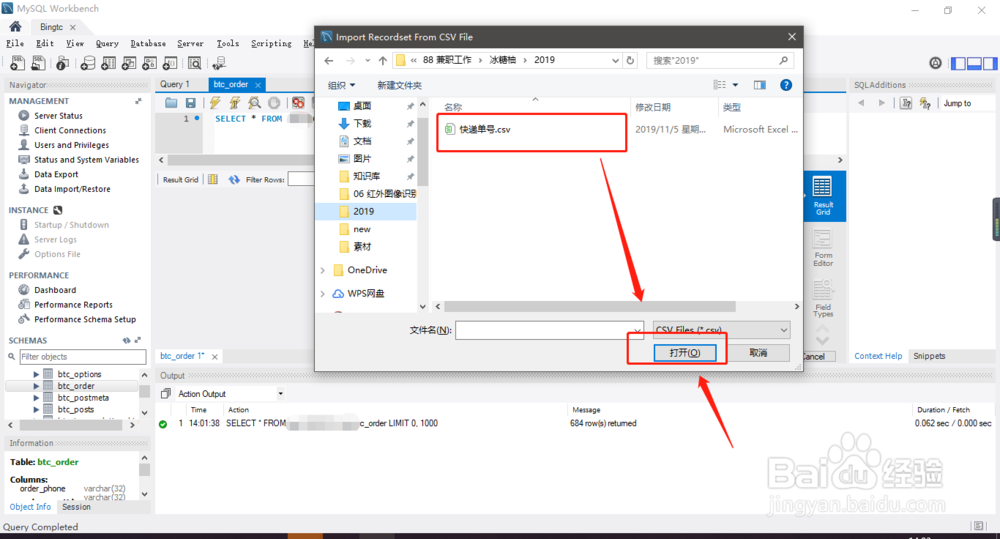Toggle the bottom output panel layout button

974,63
